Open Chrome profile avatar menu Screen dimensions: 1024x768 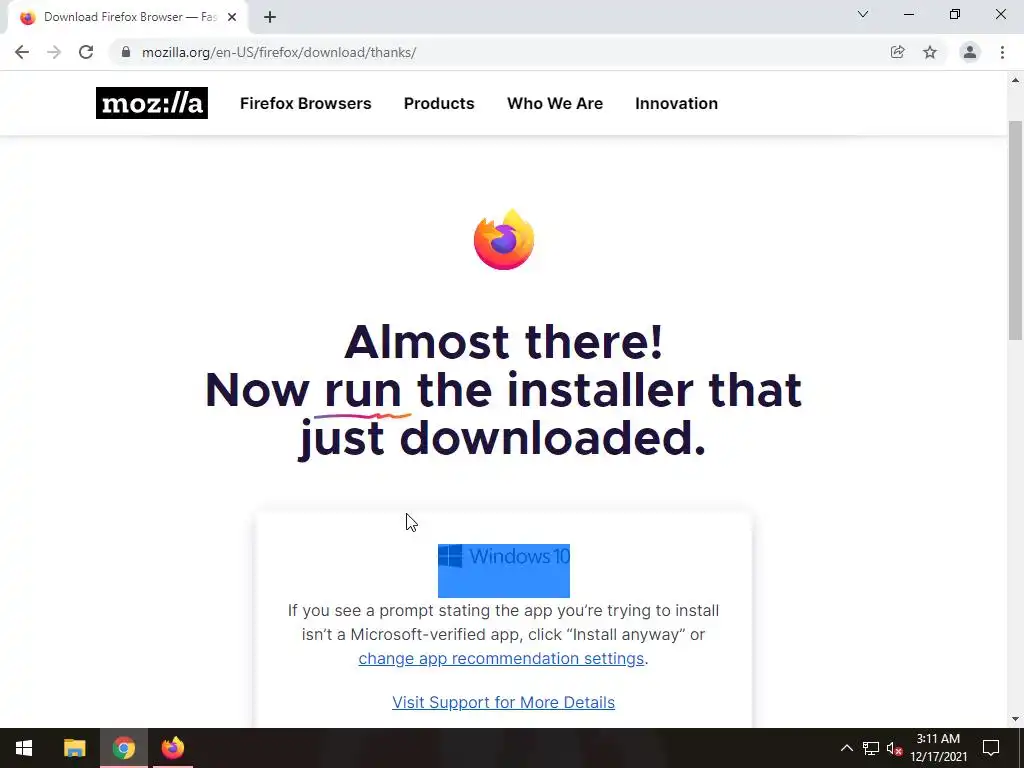point(970,52)
